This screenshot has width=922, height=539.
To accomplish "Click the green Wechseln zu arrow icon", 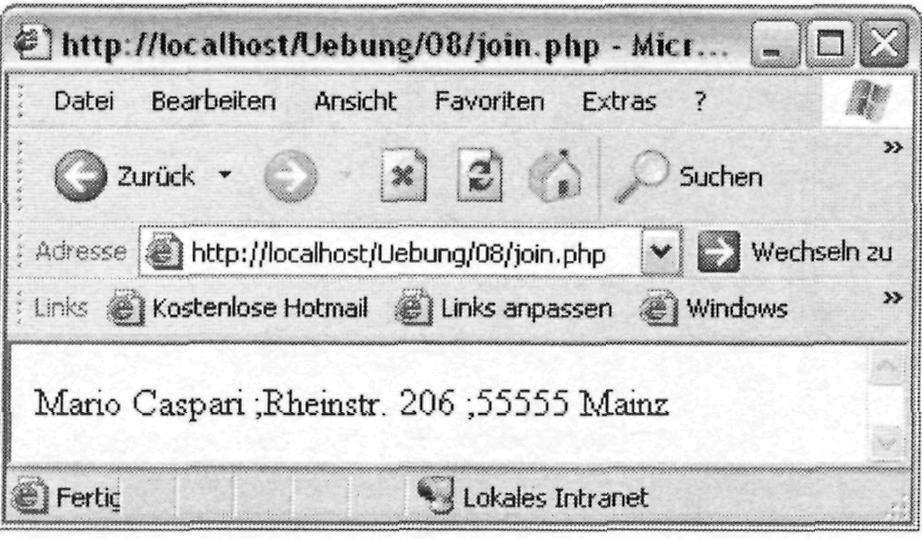I will pyautogui.click(x=719, y=252).
